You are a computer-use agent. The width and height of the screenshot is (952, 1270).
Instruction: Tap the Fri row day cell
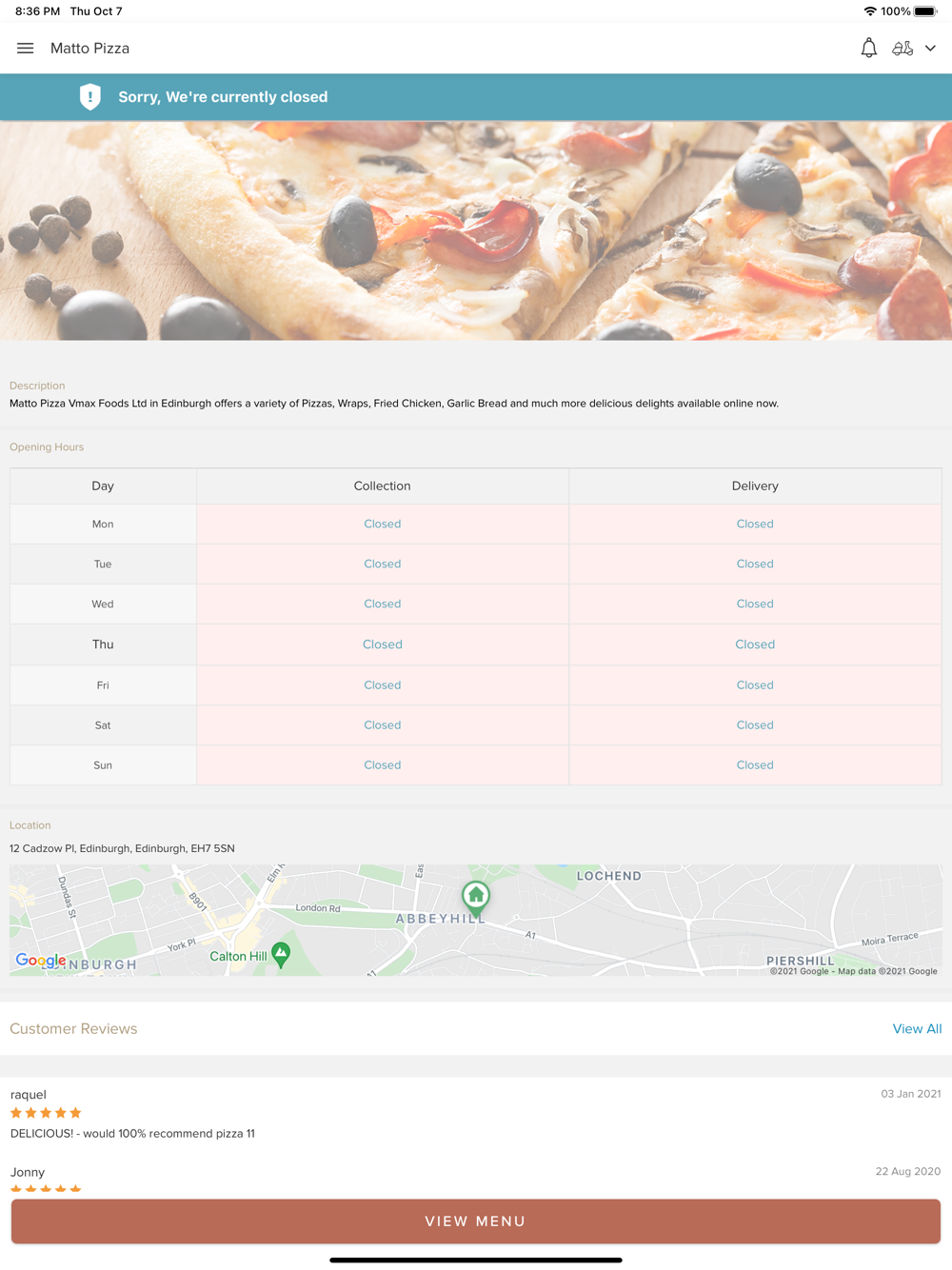tap(103, 685)
